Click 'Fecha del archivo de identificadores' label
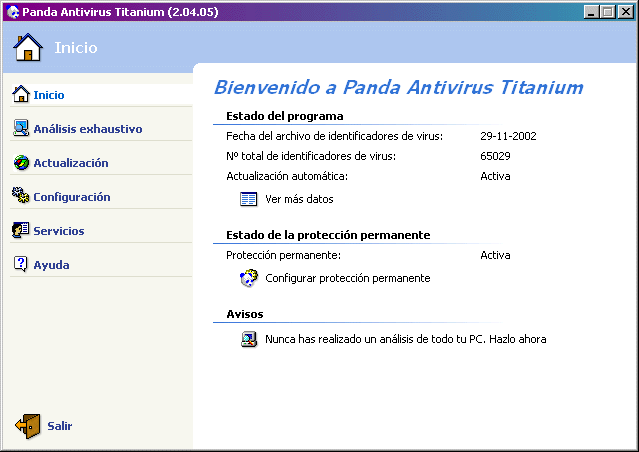Viewport: 639px width, 452px height. point(334,136)
